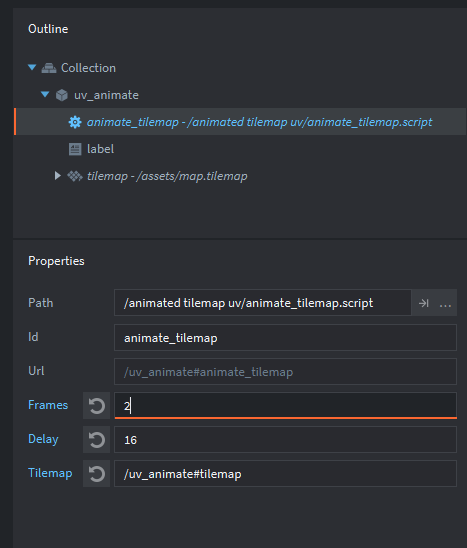
Task: Click the Id field containing animate_tilemap
Action: [x=285, y=338]
